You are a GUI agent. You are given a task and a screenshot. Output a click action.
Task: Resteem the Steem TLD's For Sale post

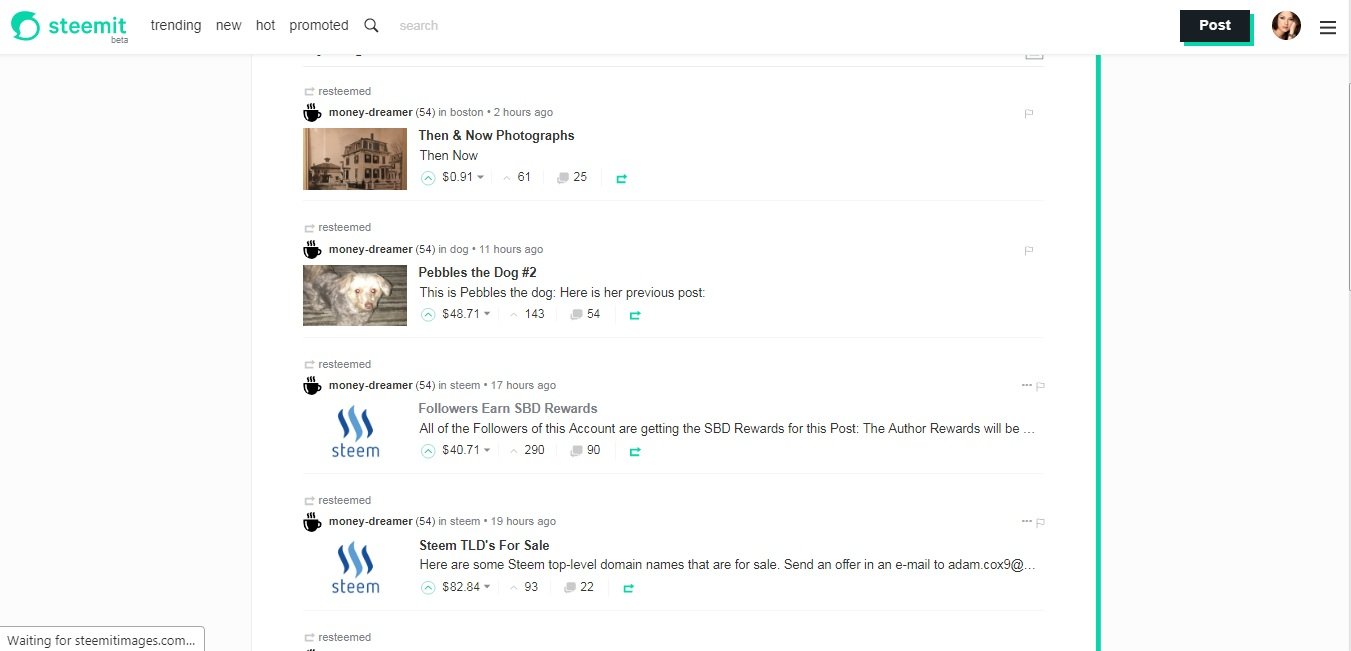click(628, 588)
